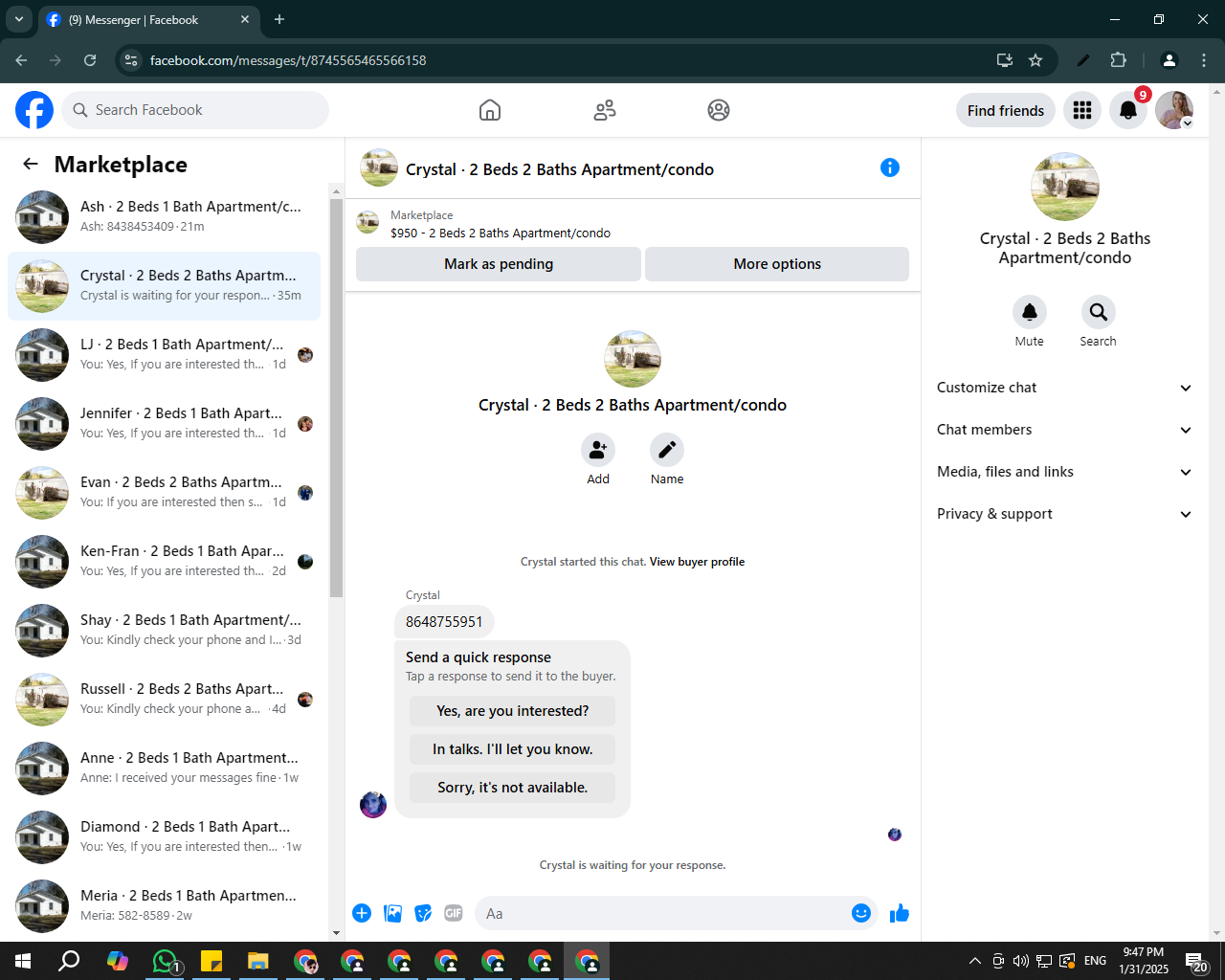Go to the Home feed icon

pos(490,110)
